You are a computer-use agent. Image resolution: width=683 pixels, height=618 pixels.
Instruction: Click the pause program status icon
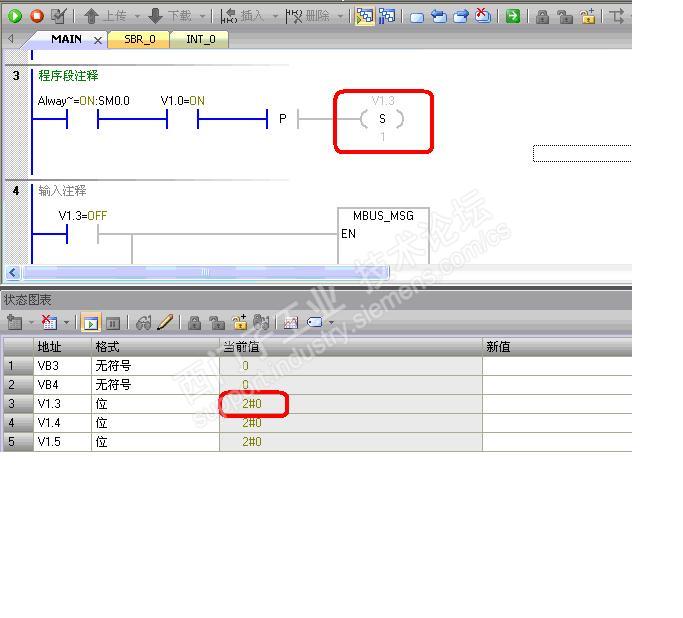click(x=387, y=16)
